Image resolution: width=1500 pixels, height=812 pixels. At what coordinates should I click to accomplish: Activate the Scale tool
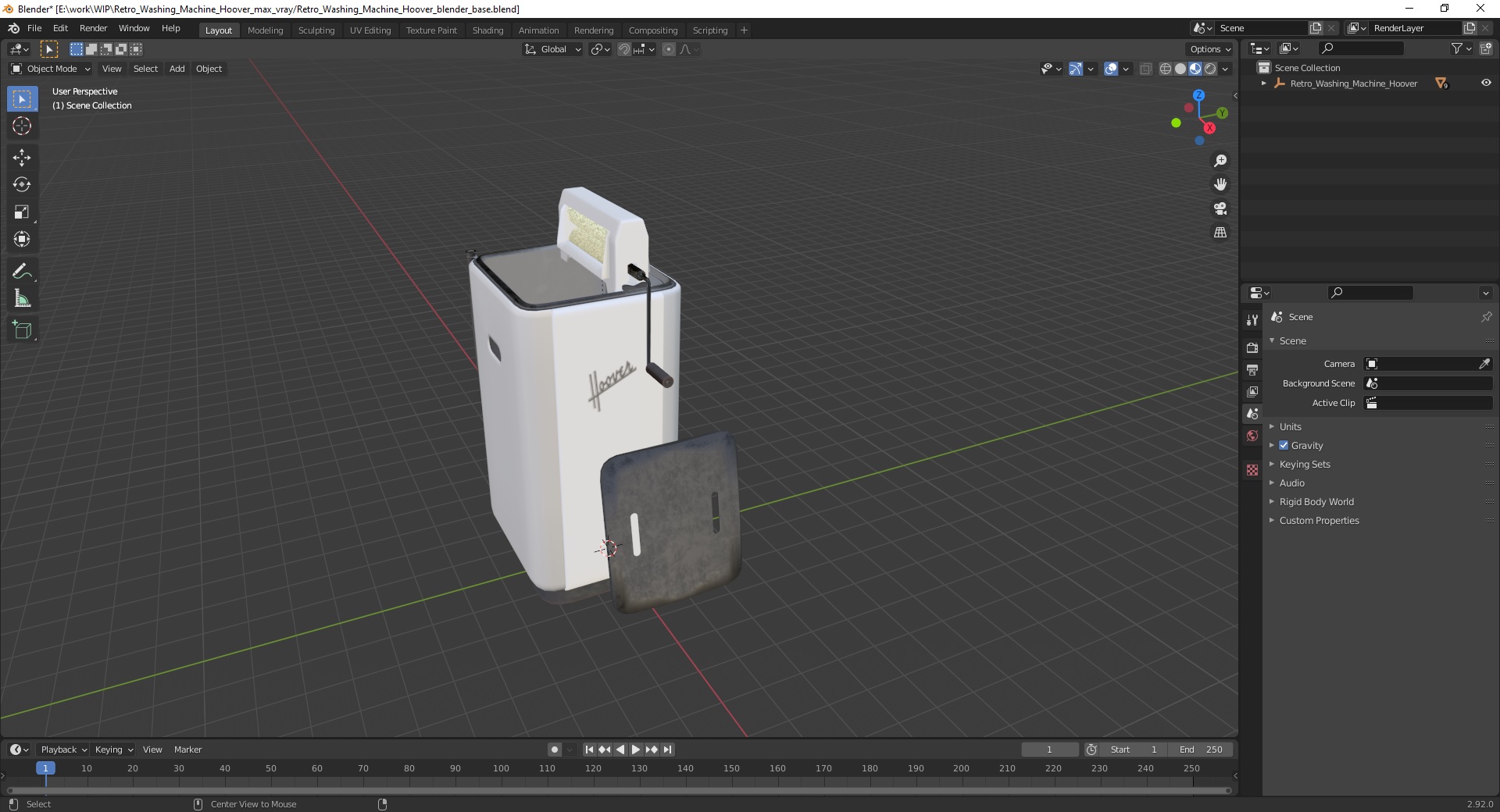tap(22, 212)
